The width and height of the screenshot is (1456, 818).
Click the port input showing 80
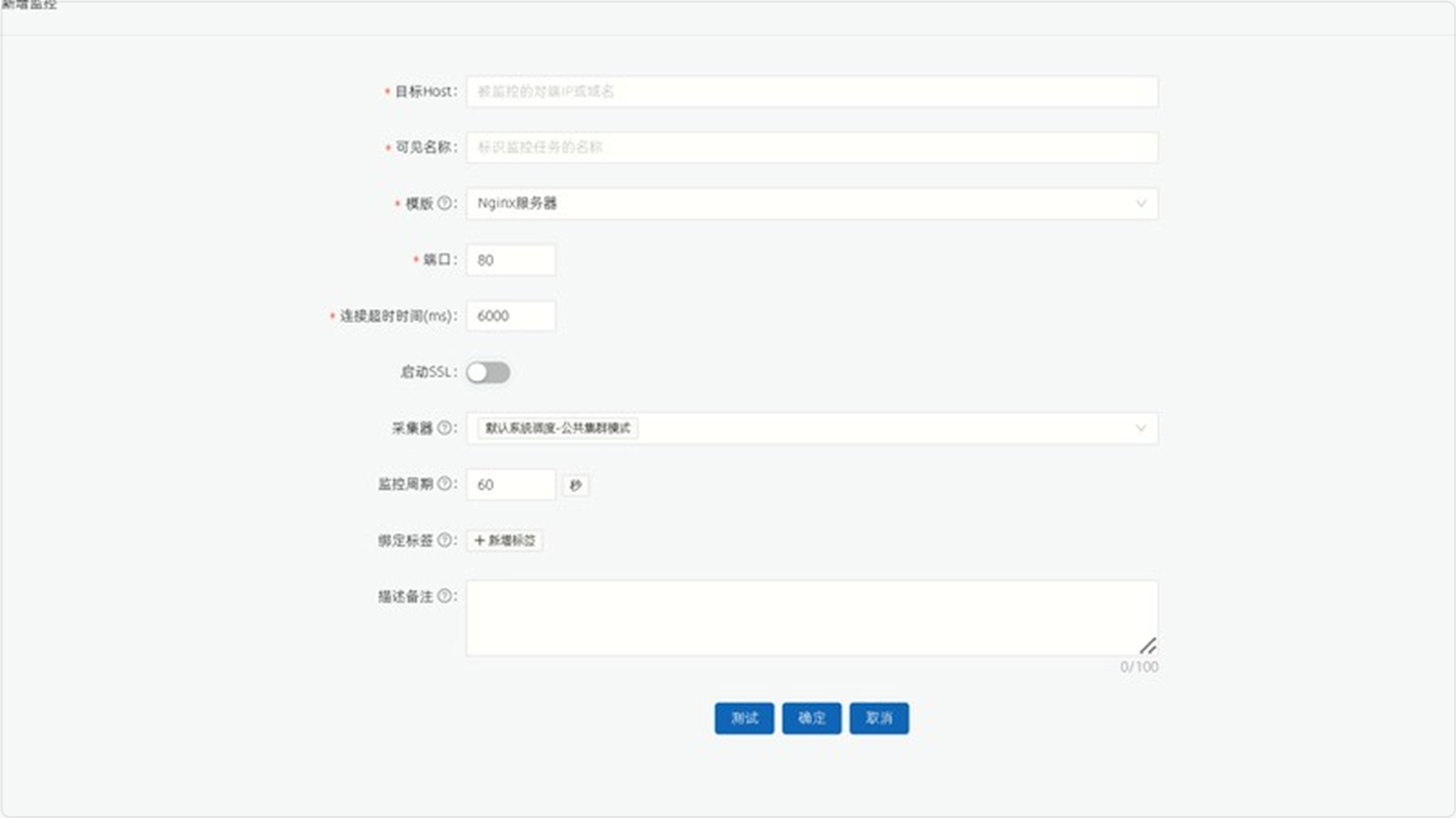[x=510, y=261]
